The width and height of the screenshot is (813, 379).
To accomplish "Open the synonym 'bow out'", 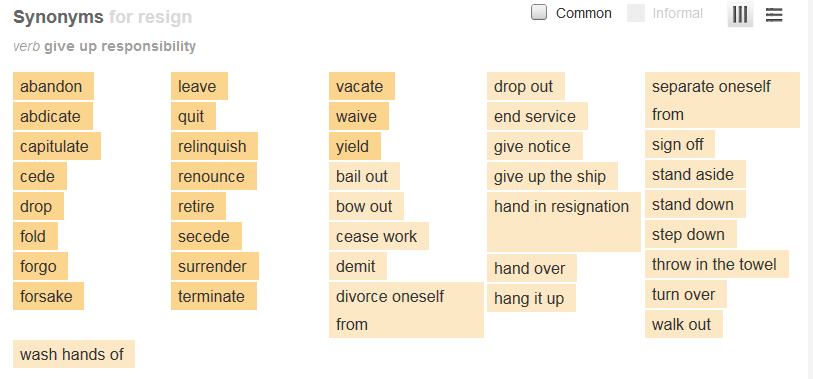I will (x=366, y=206).
